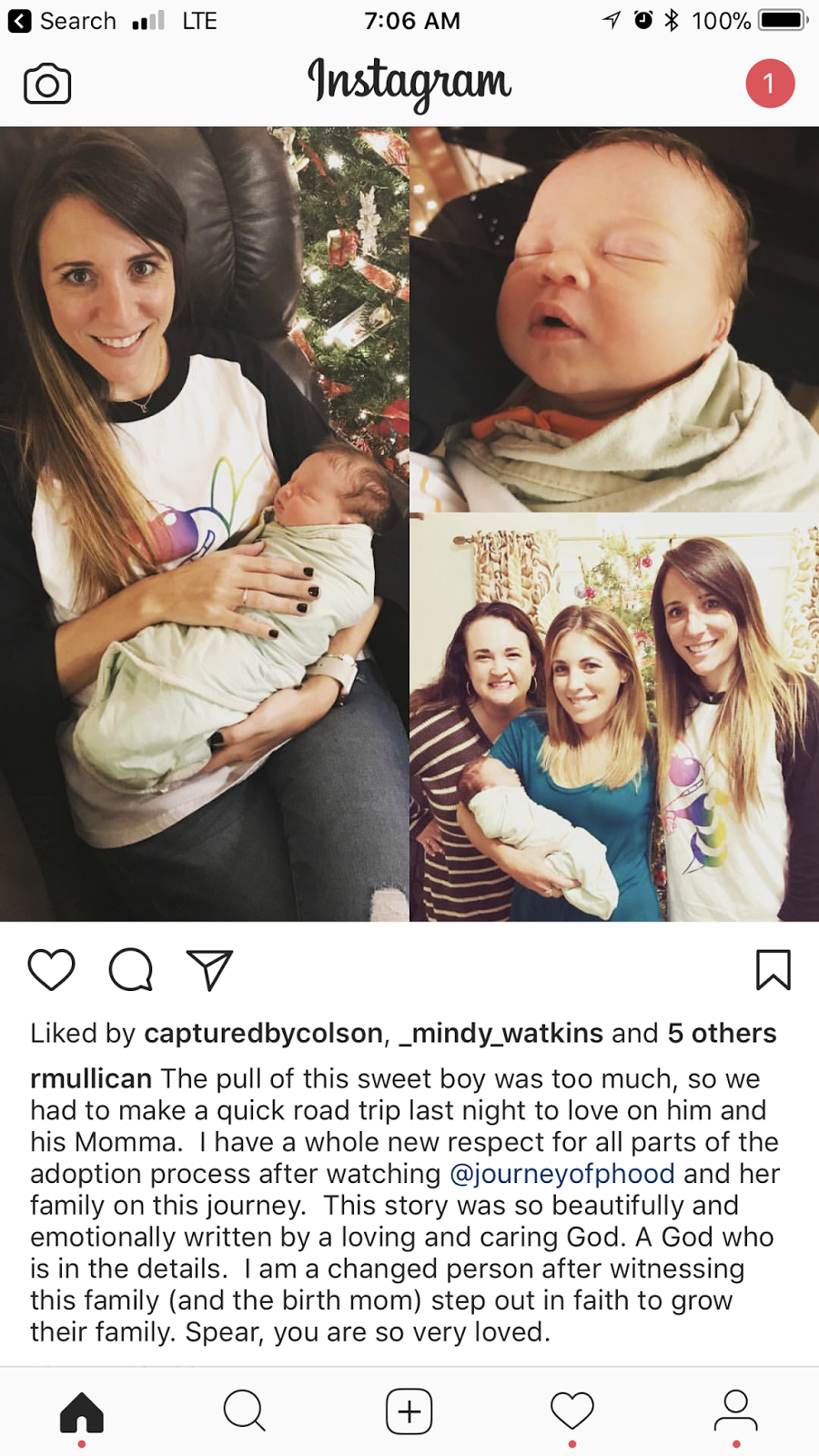Open Activity heart tab in bottom bar
This screenshot has width=819, height=1456.
pos(572,1411)
